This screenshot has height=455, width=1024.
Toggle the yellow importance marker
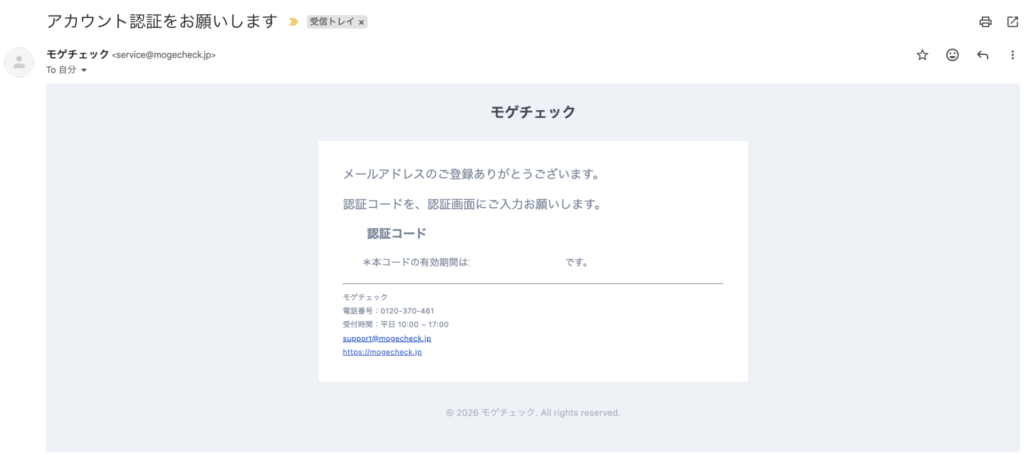click(x=293, y=21)
